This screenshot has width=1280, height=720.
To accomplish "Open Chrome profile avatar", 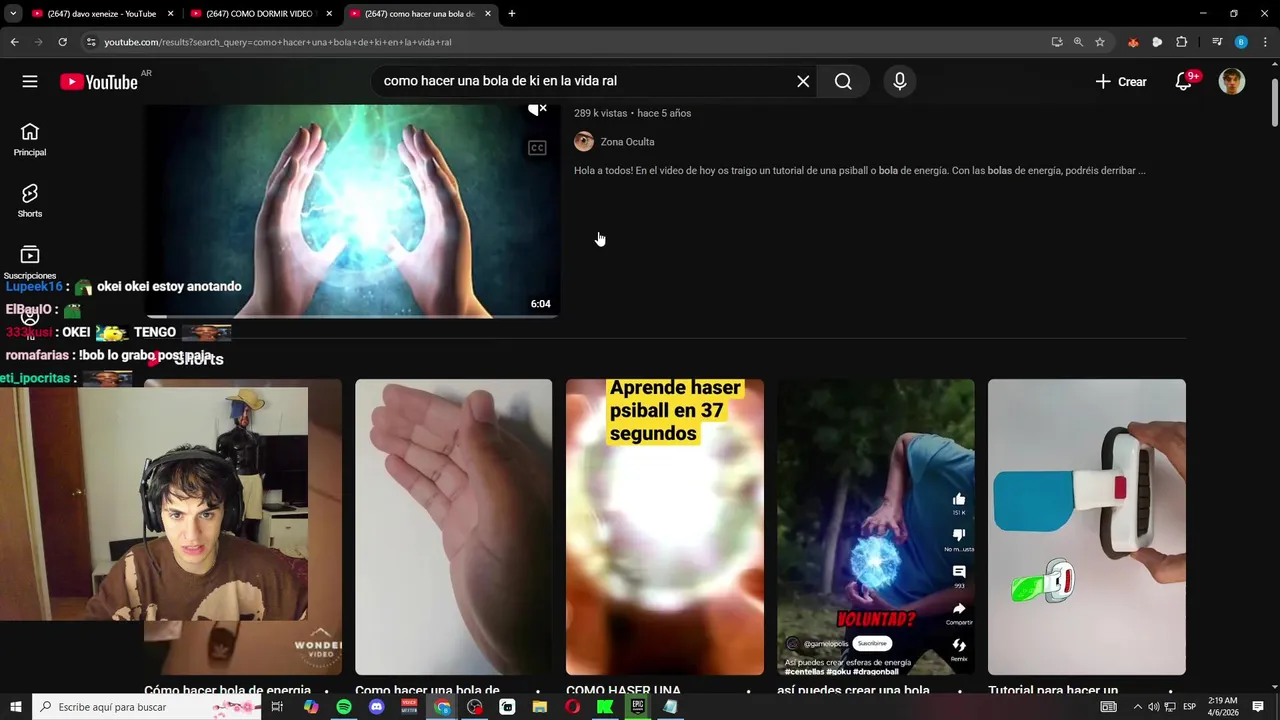I will point(1241,42).
